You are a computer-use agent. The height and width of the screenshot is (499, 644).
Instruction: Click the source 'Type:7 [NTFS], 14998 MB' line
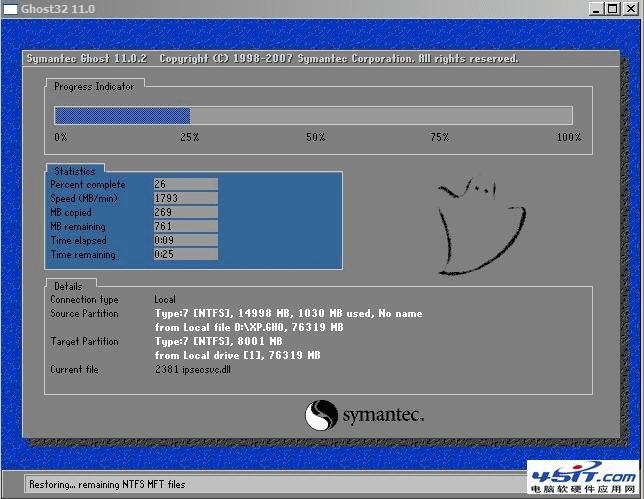click(x=288, y=313)
